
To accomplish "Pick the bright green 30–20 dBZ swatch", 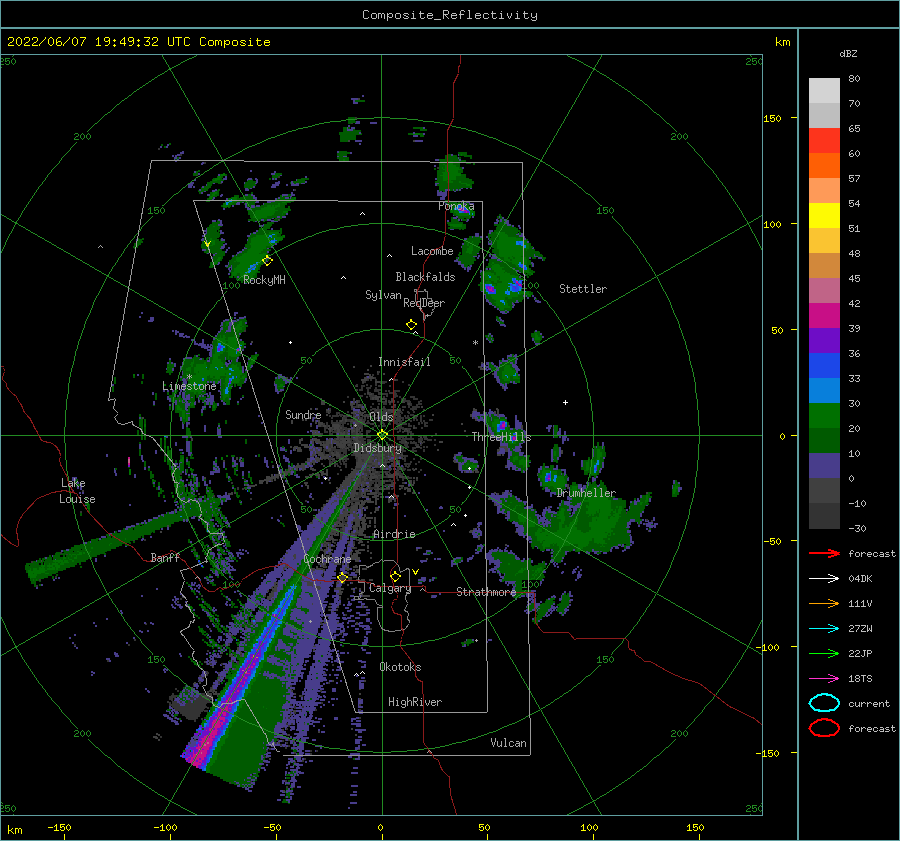I will 824,416.
